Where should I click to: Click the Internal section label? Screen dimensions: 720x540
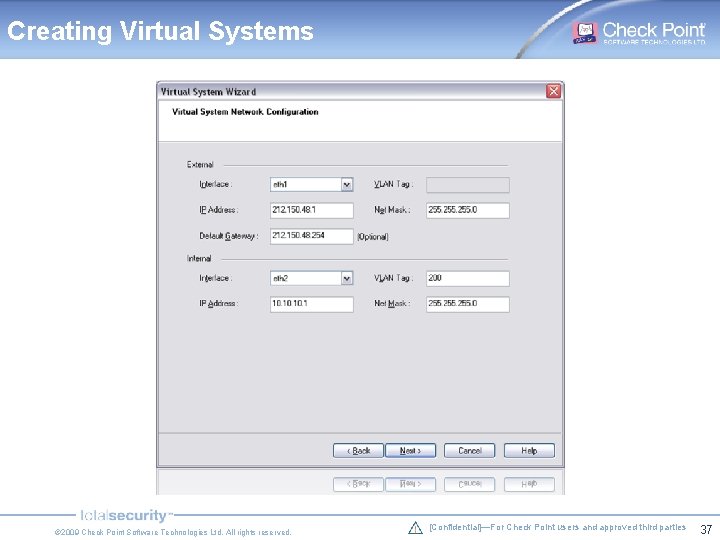click(199, 259)
